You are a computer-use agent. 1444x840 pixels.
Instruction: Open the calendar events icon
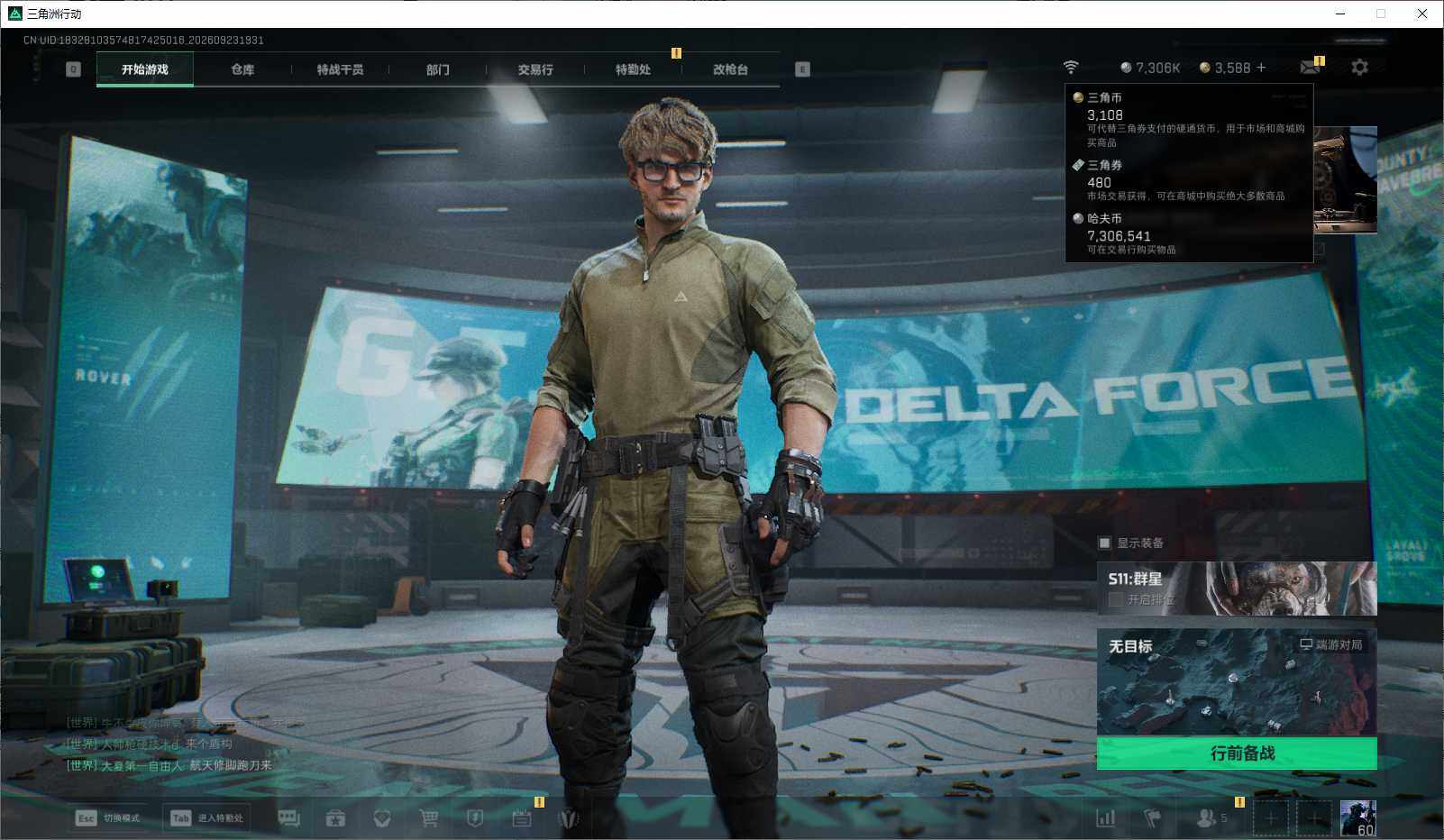pyautogui.click(x=522, y=818)
